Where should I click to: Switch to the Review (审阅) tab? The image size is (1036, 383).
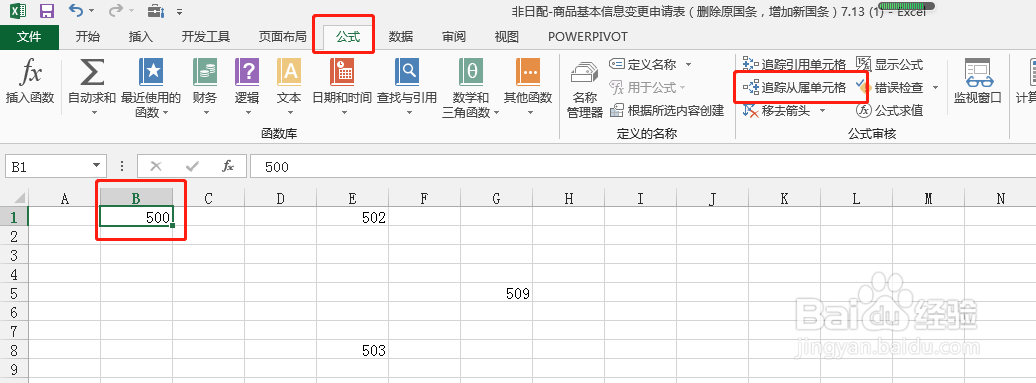453,37
